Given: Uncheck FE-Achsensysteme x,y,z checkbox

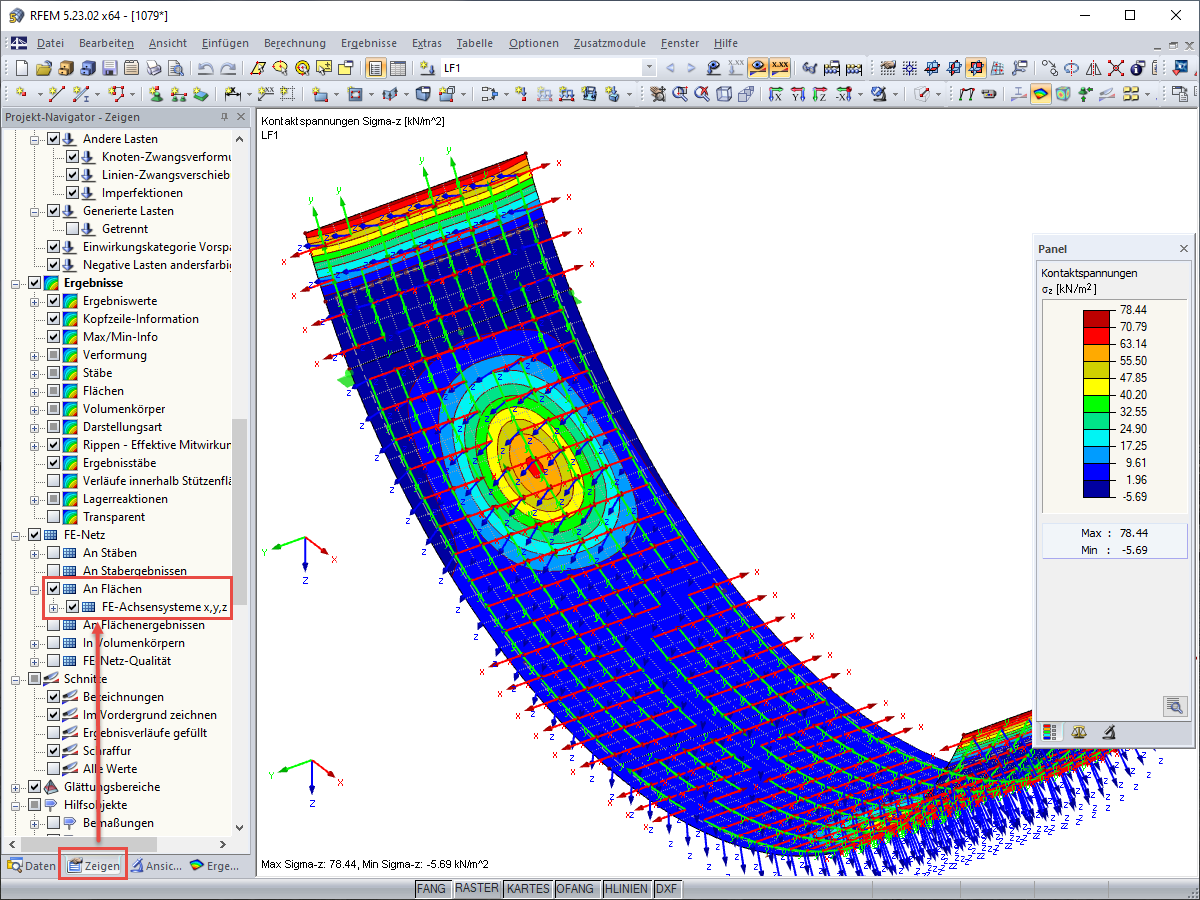Looking at the screenshot, I should [x=72, y=607].
